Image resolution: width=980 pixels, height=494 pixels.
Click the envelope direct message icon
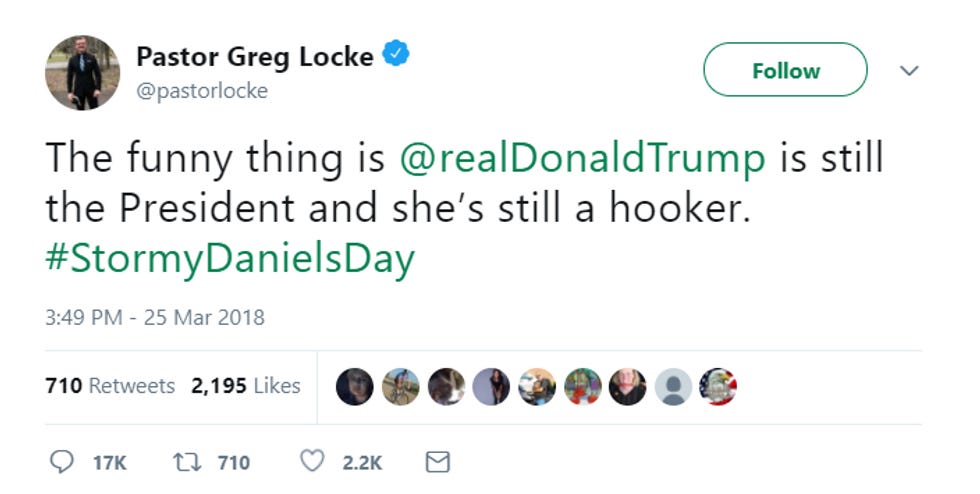pos(438,462)
